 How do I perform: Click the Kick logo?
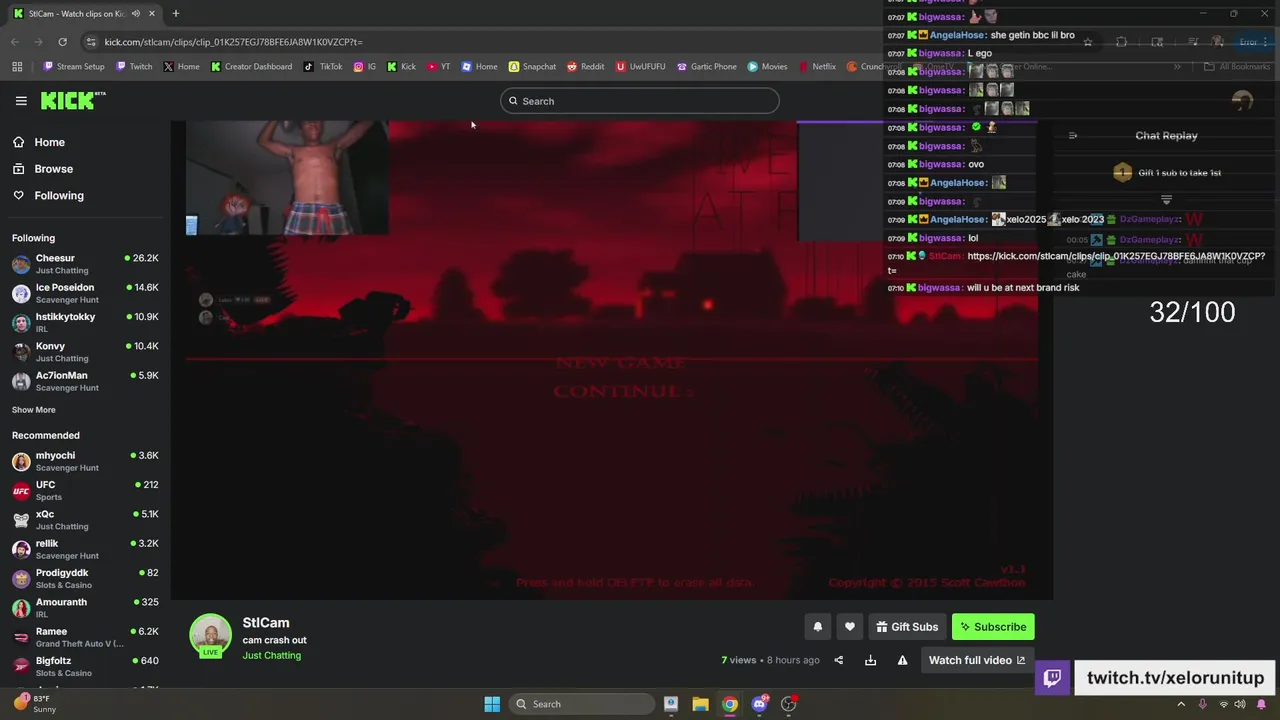[72, 101]
